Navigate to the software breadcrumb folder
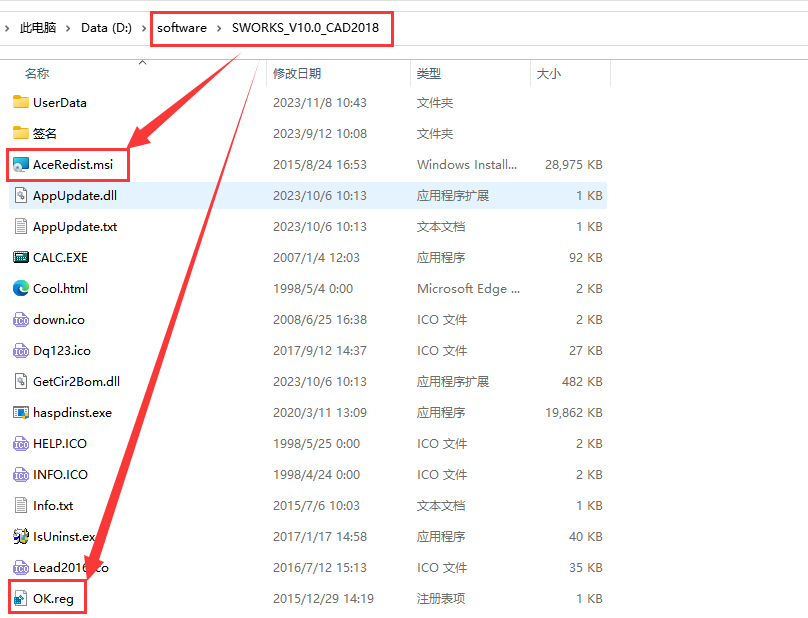 pyautogui.click(x=182, y=28)
